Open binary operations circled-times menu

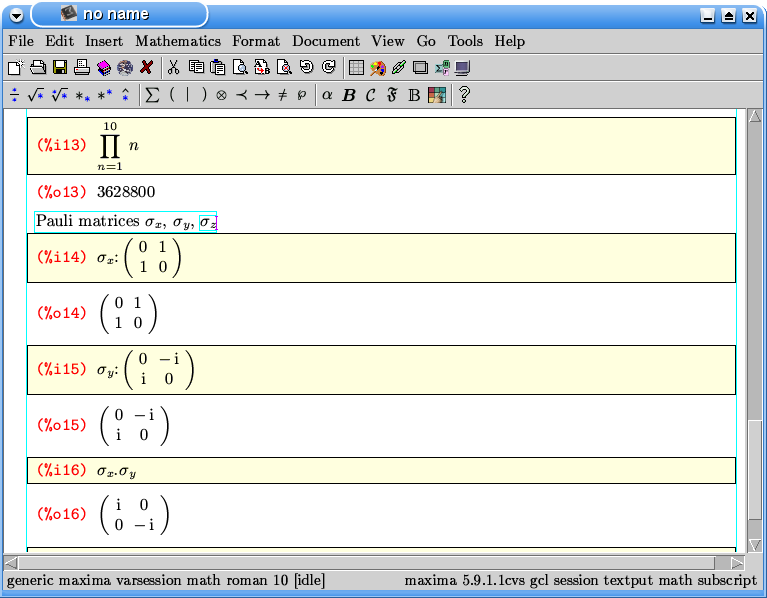point(222,95)
